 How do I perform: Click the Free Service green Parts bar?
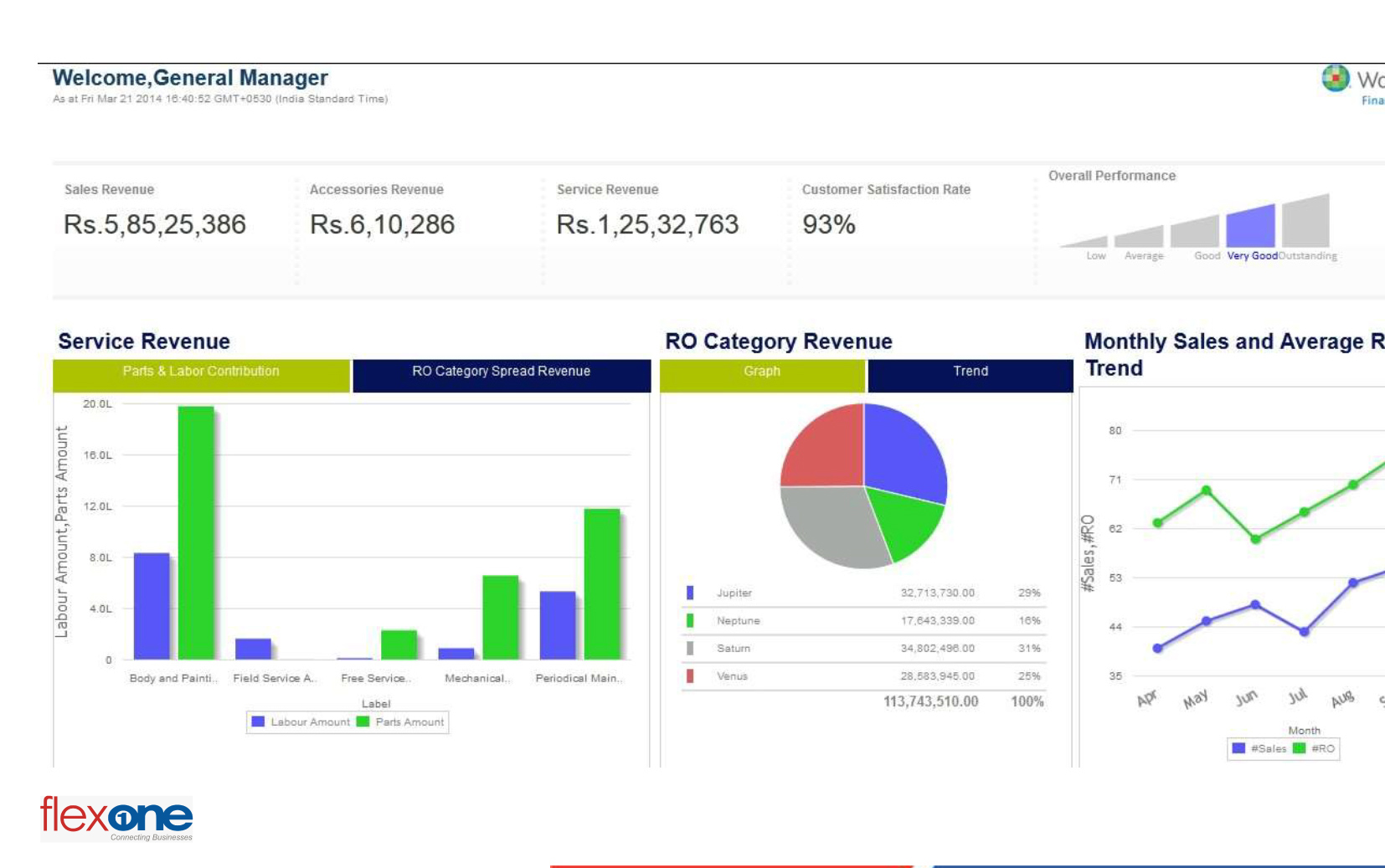coord(399,645)
